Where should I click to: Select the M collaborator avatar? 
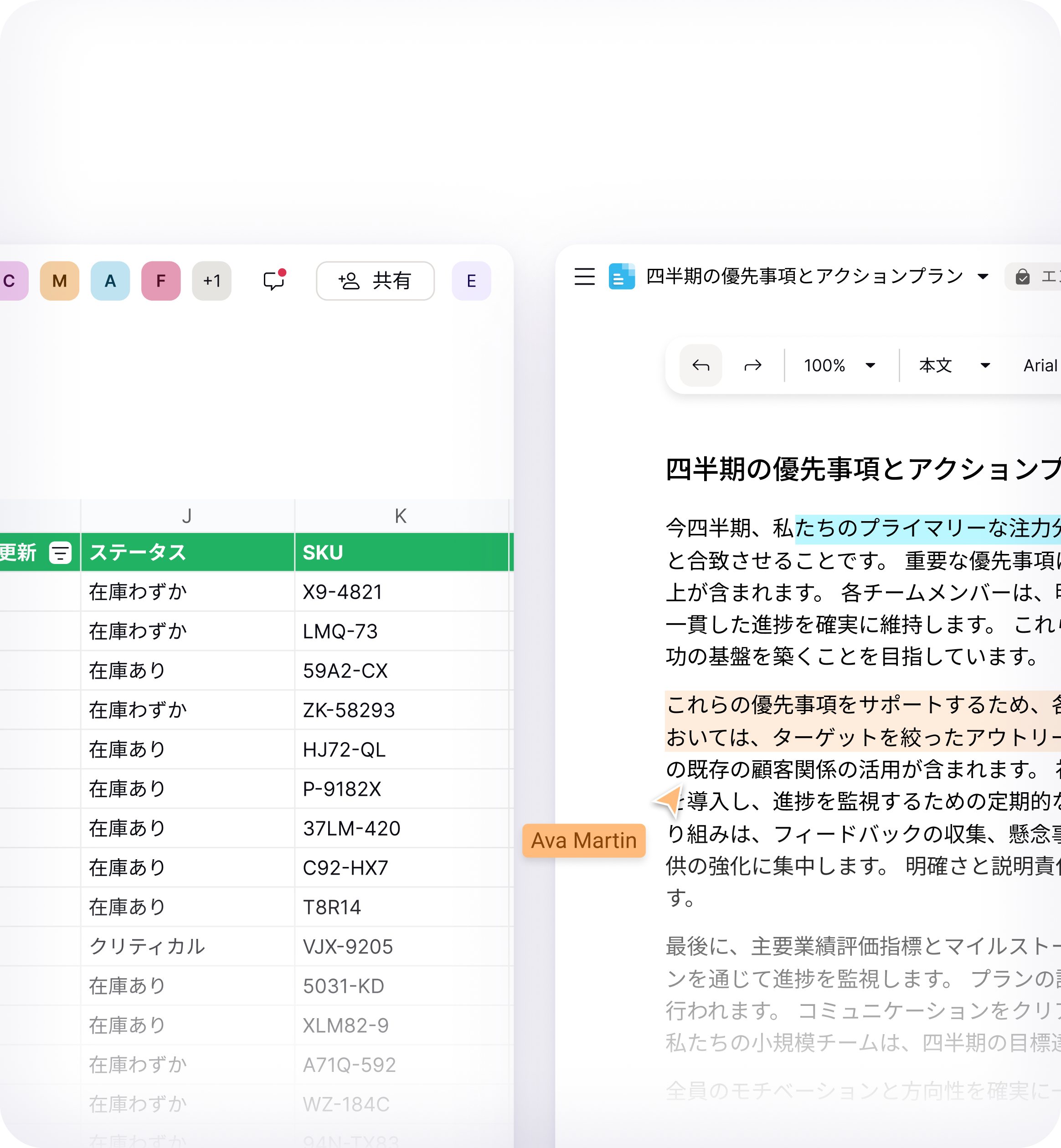[60, 281]
